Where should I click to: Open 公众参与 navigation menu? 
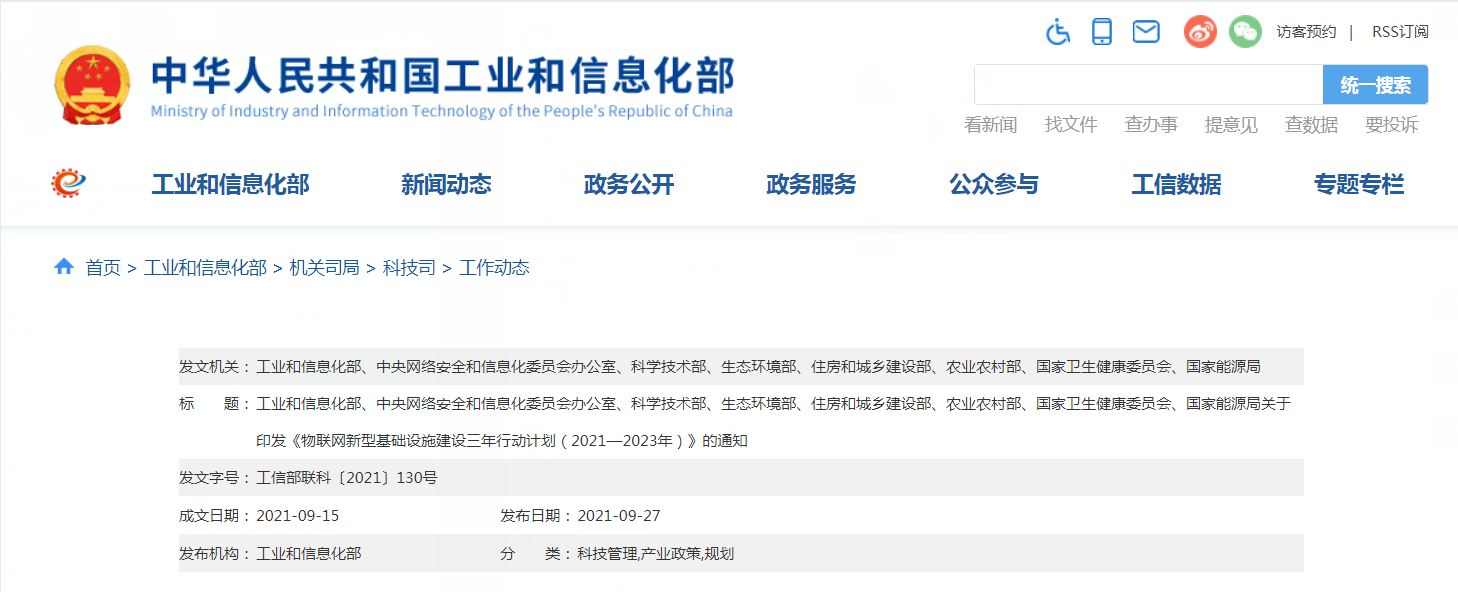pos(994,184)
